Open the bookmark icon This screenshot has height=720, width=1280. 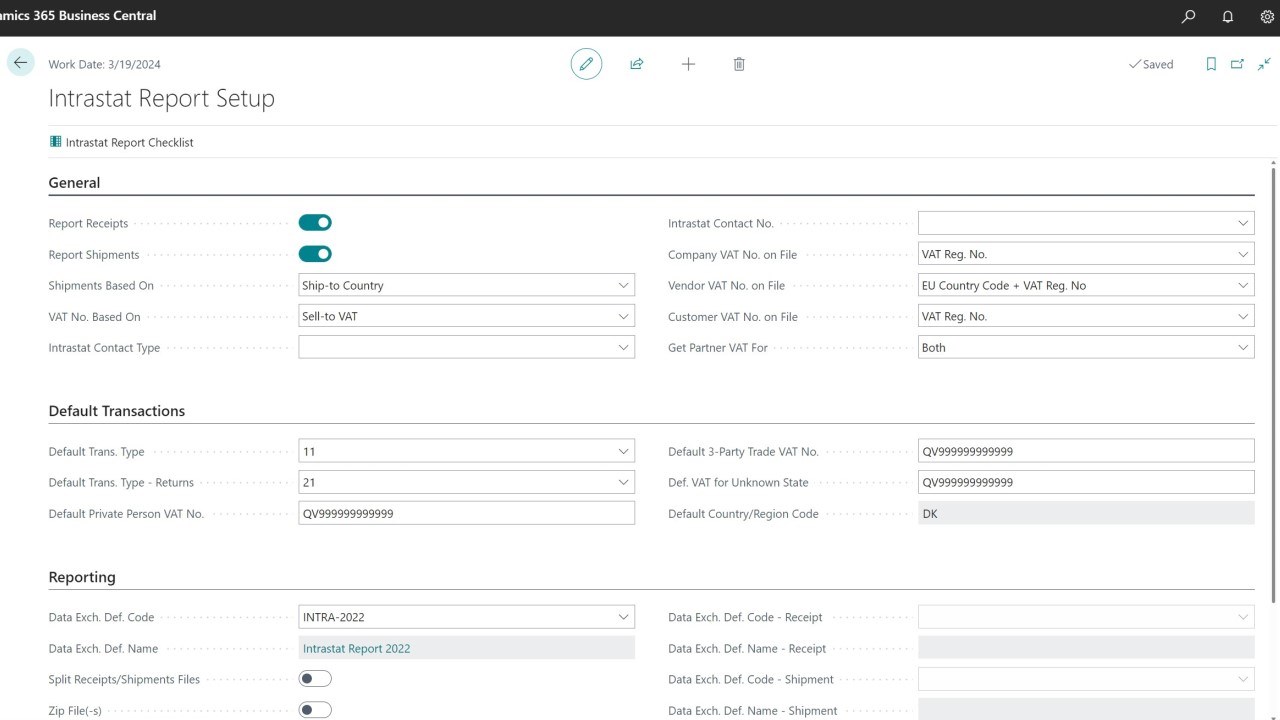(1211, 64)
